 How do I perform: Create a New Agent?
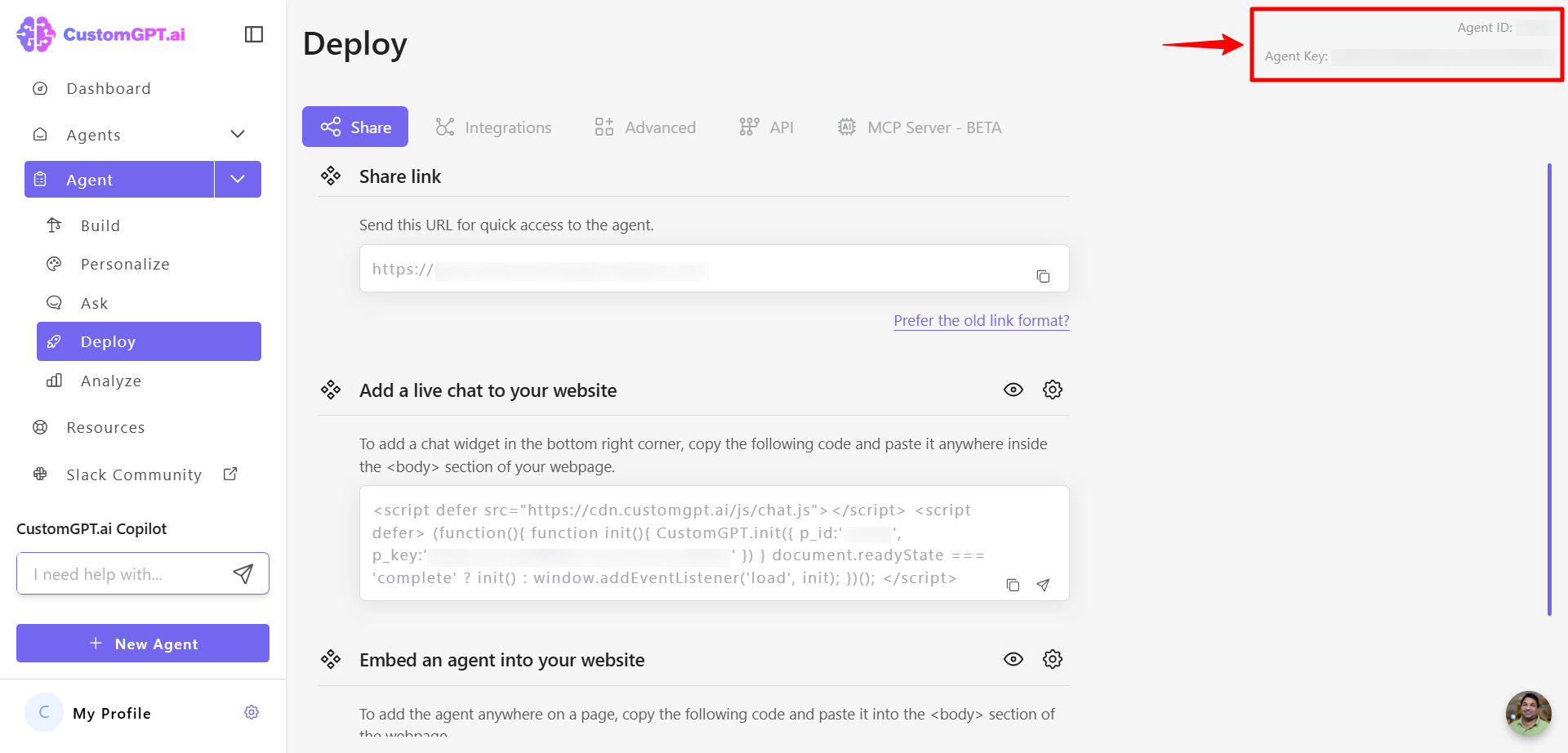point(143,644)
